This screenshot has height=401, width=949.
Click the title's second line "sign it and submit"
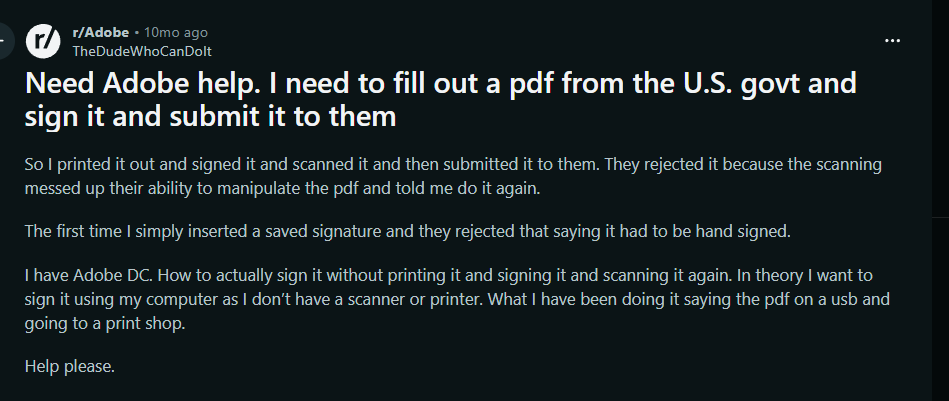click(x=212, y=117)
